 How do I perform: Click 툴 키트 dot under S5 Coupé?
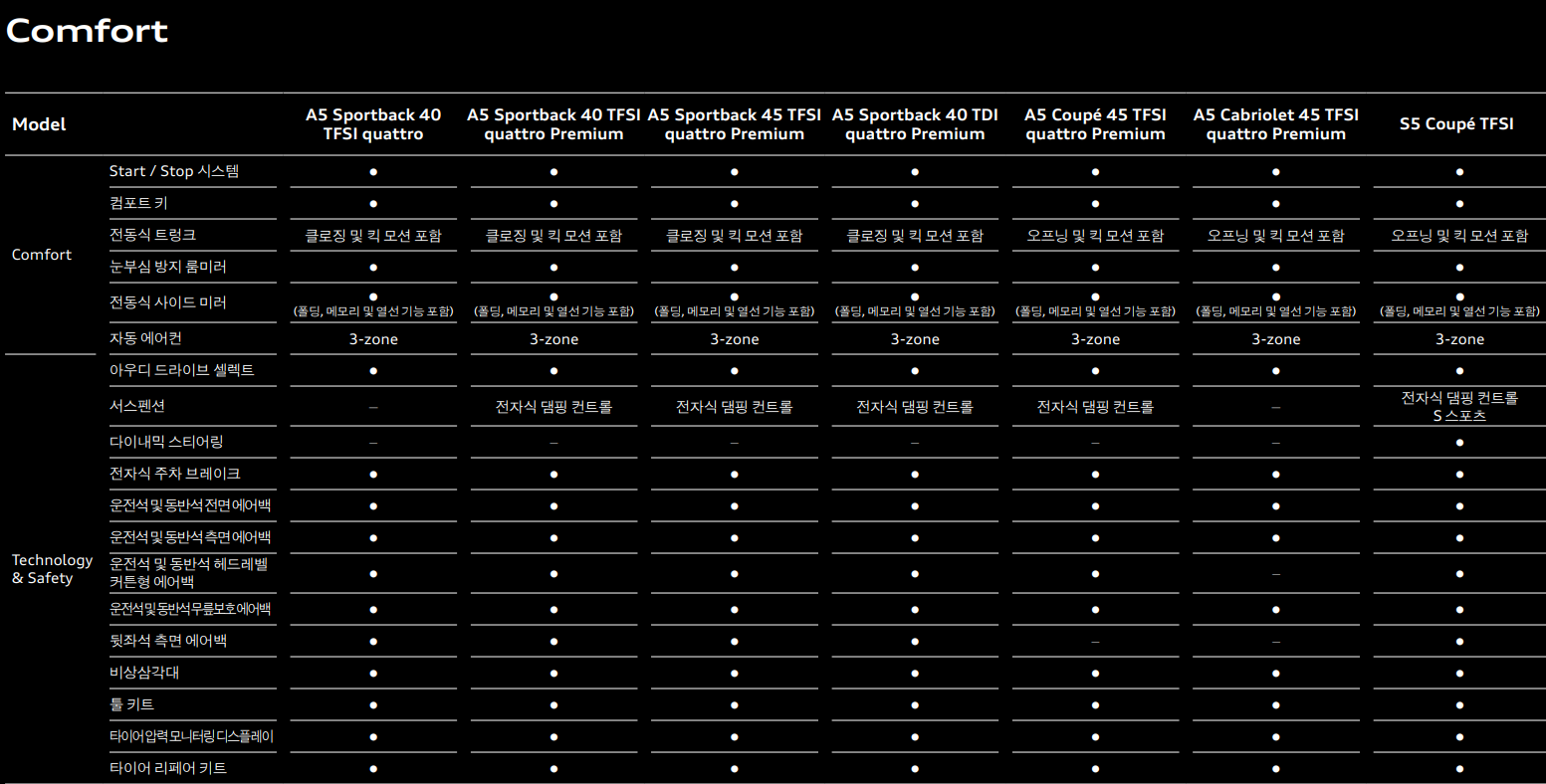coord(1459,704)
